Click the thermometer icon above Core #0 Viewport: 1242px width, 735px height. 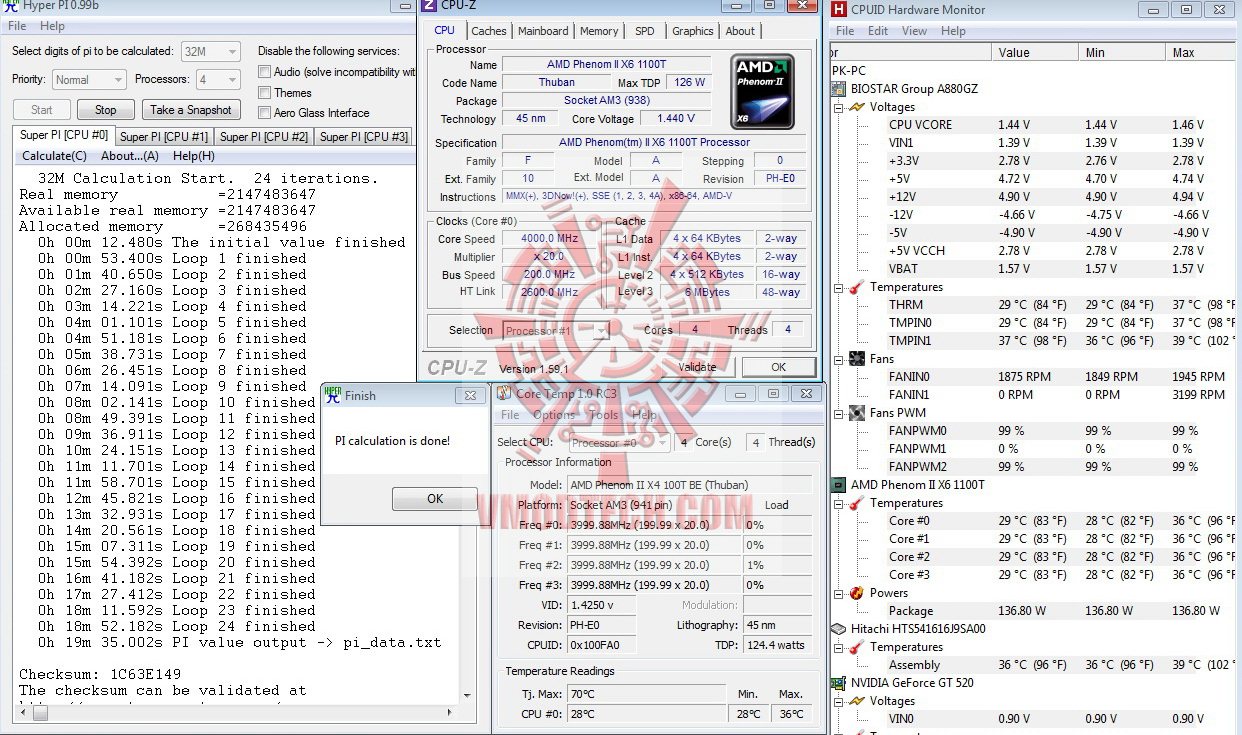[857, 503]
